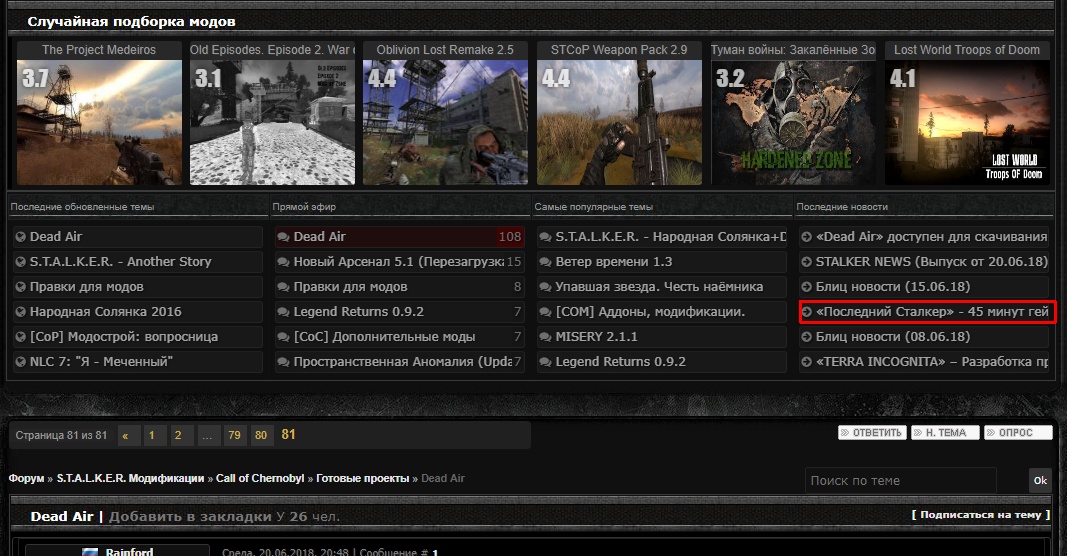Viewport: 1067px width, 556px height.
Task: Click The Project Medeiros title
Action: point(99,50)
